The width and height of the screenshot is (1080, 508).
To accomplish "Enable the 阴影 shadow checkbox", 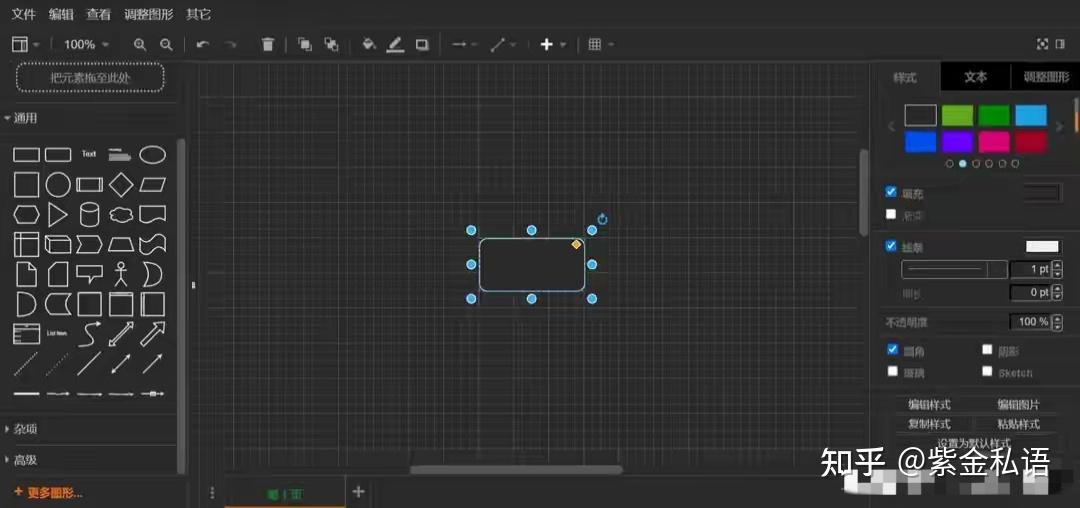I will [x=987, y=350].
